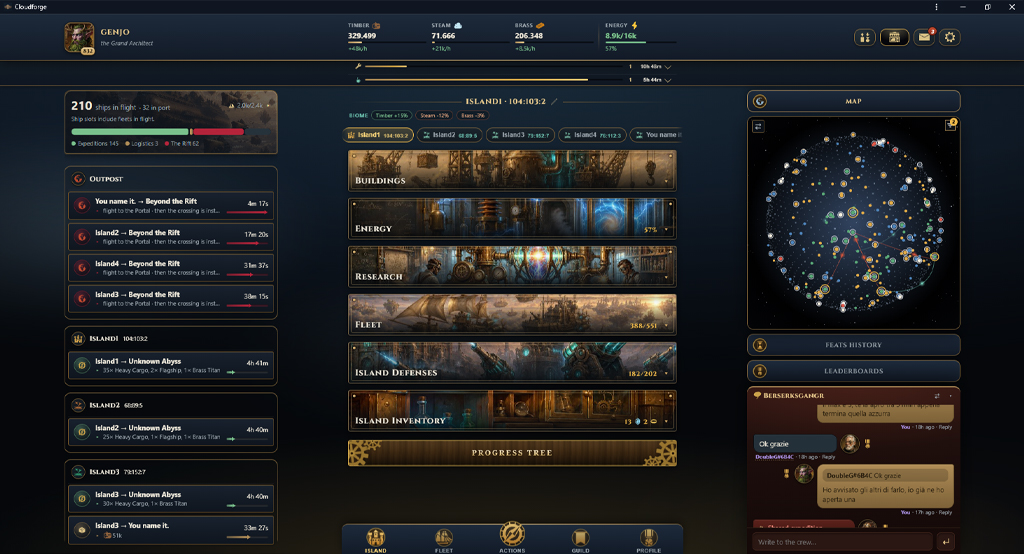The height and width of the screenshot is (554, 1024).
Task: Expand the research queue chevron at 5h 44m
Action: coord(667,80)
